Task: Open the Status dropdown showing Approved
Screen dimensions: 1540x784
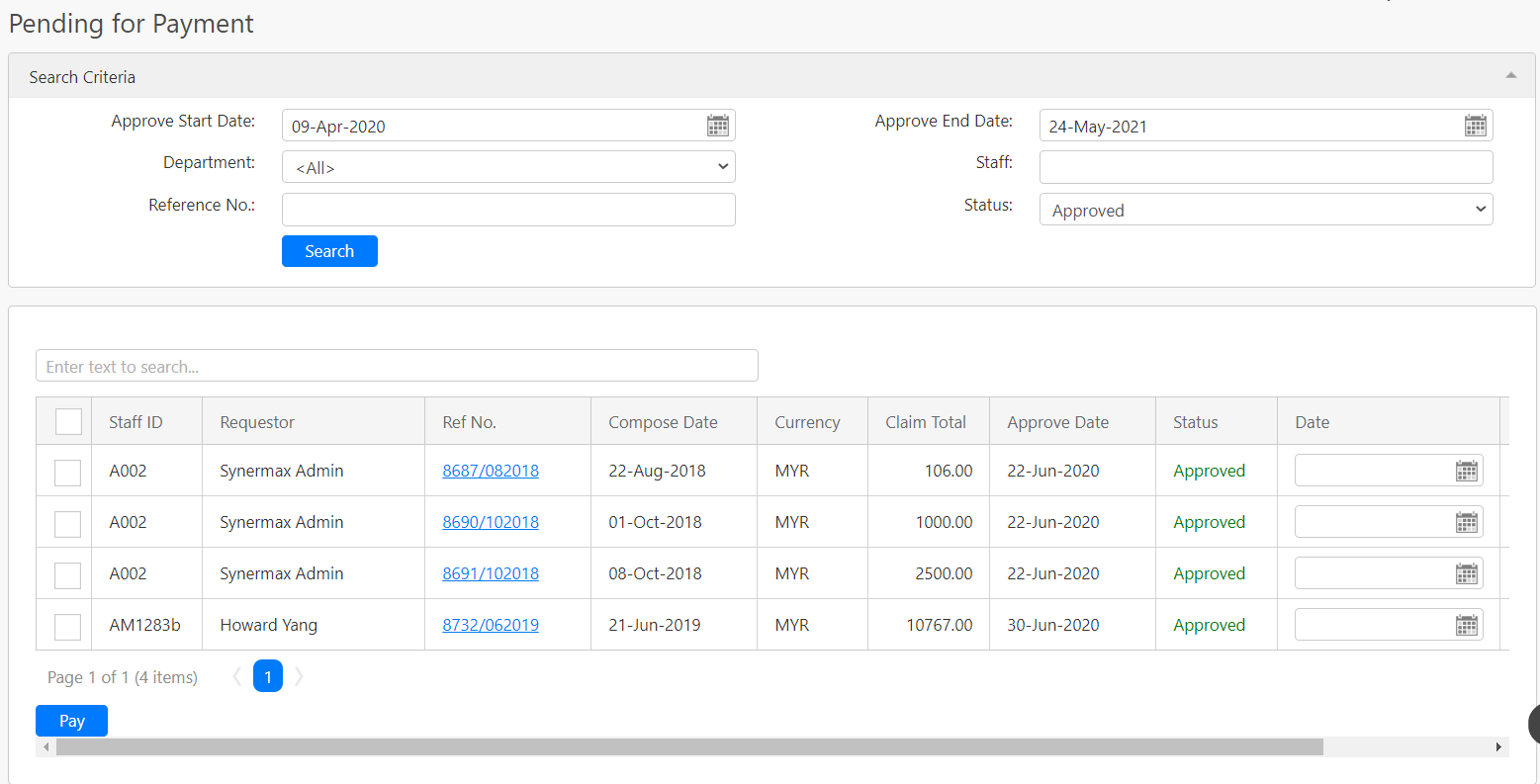Action: pos(1266,210)
